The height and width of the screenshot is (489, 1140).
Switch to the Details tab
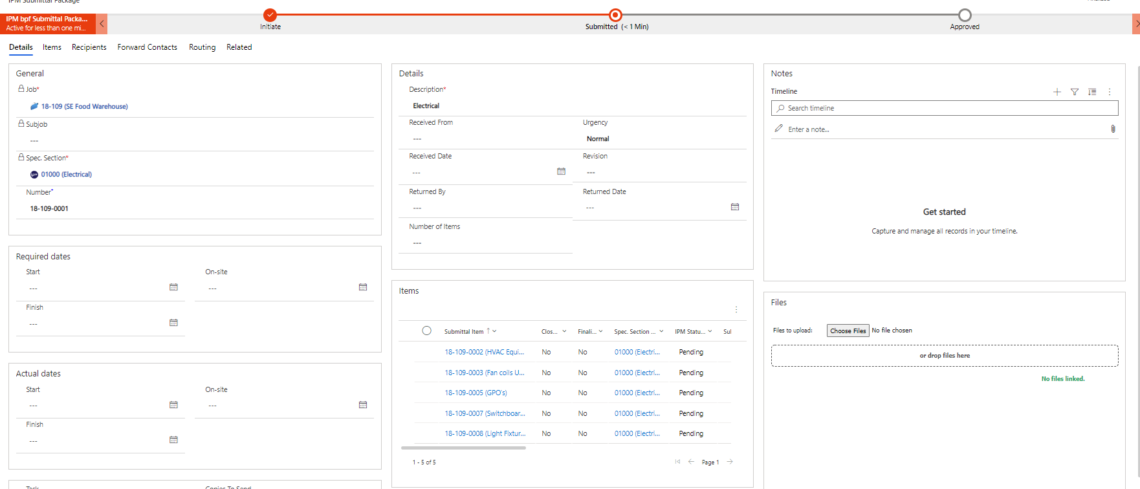(x=20, y=47)
